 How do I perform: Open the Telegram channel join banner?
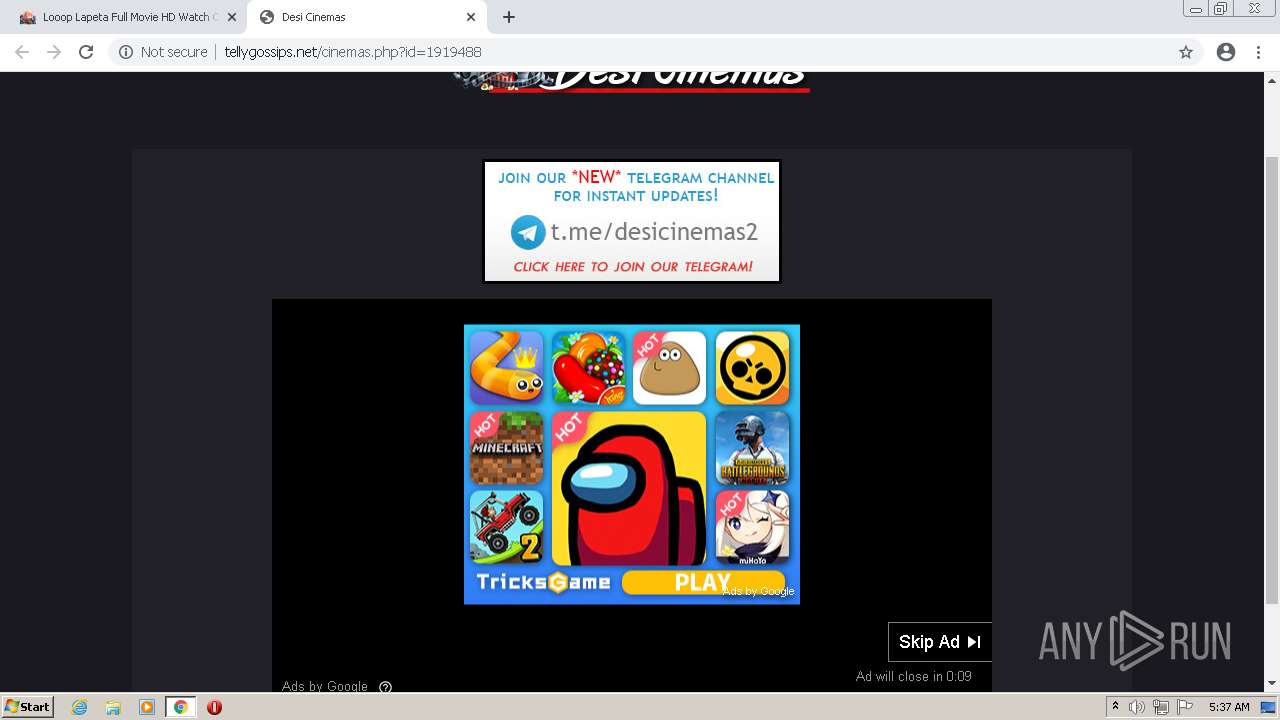(x=632, y=222)
